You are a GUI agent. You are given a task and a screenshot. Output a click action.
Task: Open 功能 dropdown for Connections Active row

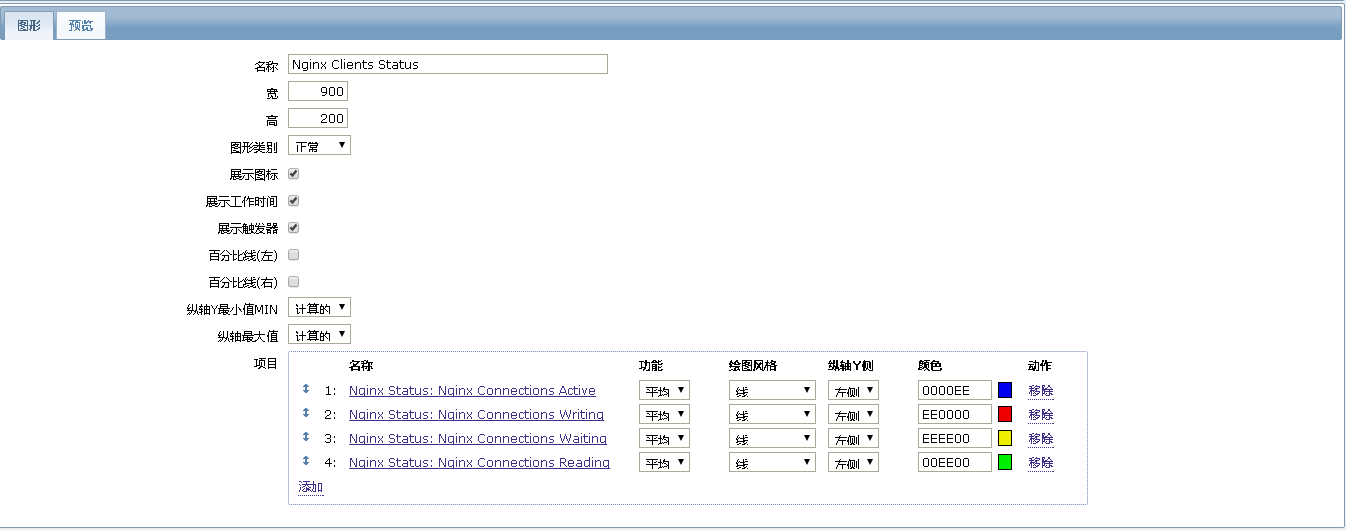[664, 390]
